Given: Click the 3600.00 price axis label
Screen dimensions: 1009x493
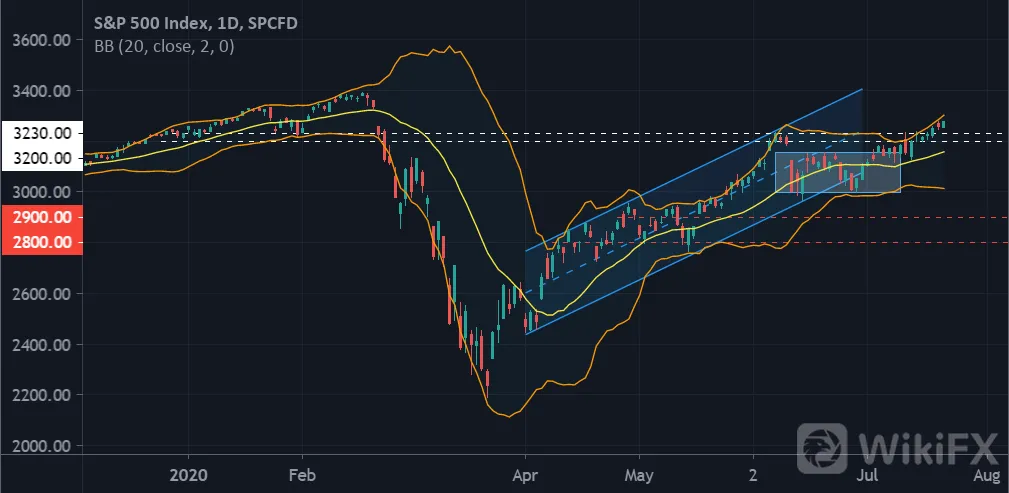Looking at the screenshot, I should (42, 40).
